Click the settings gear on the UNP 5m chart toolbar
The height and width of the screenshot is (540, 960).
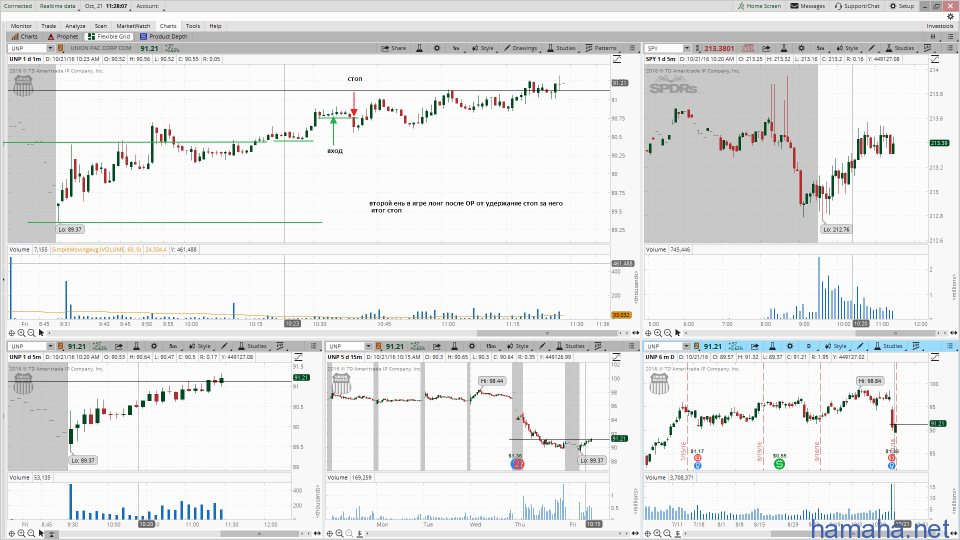pyautogui.click(x=154, y=346)
